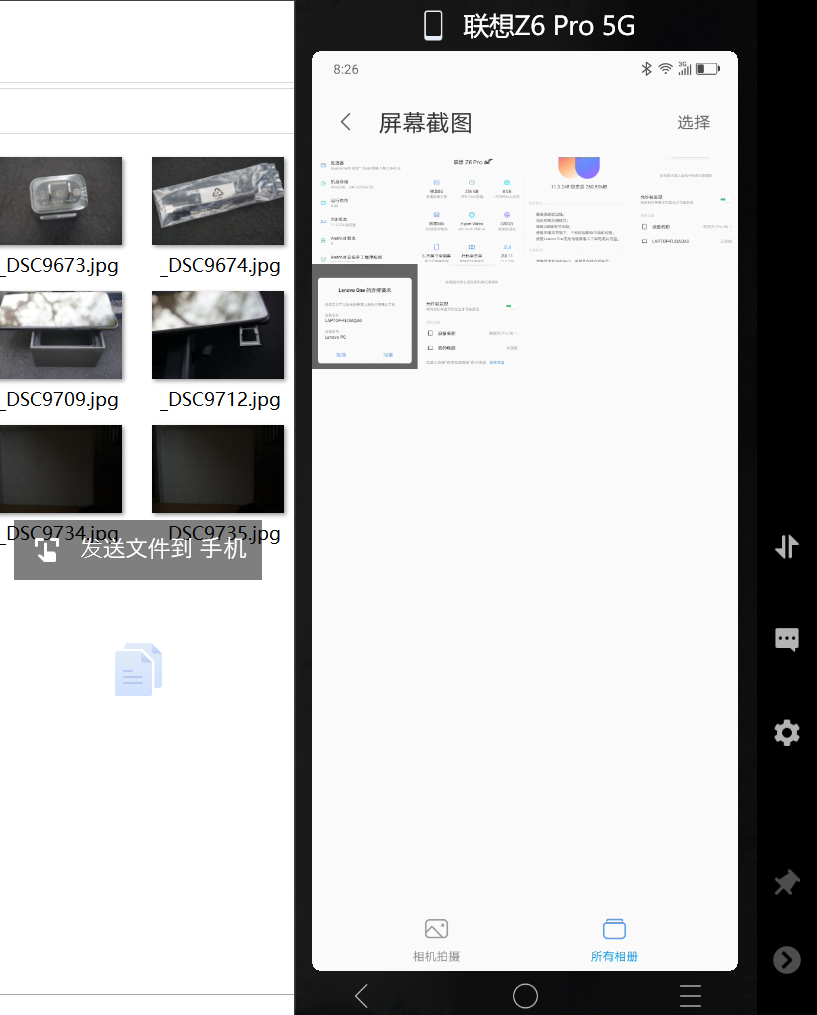This screenshot has height=1015, width=817.
Task: Click the pin icon in sidebar
Action: tap(787, 882)
